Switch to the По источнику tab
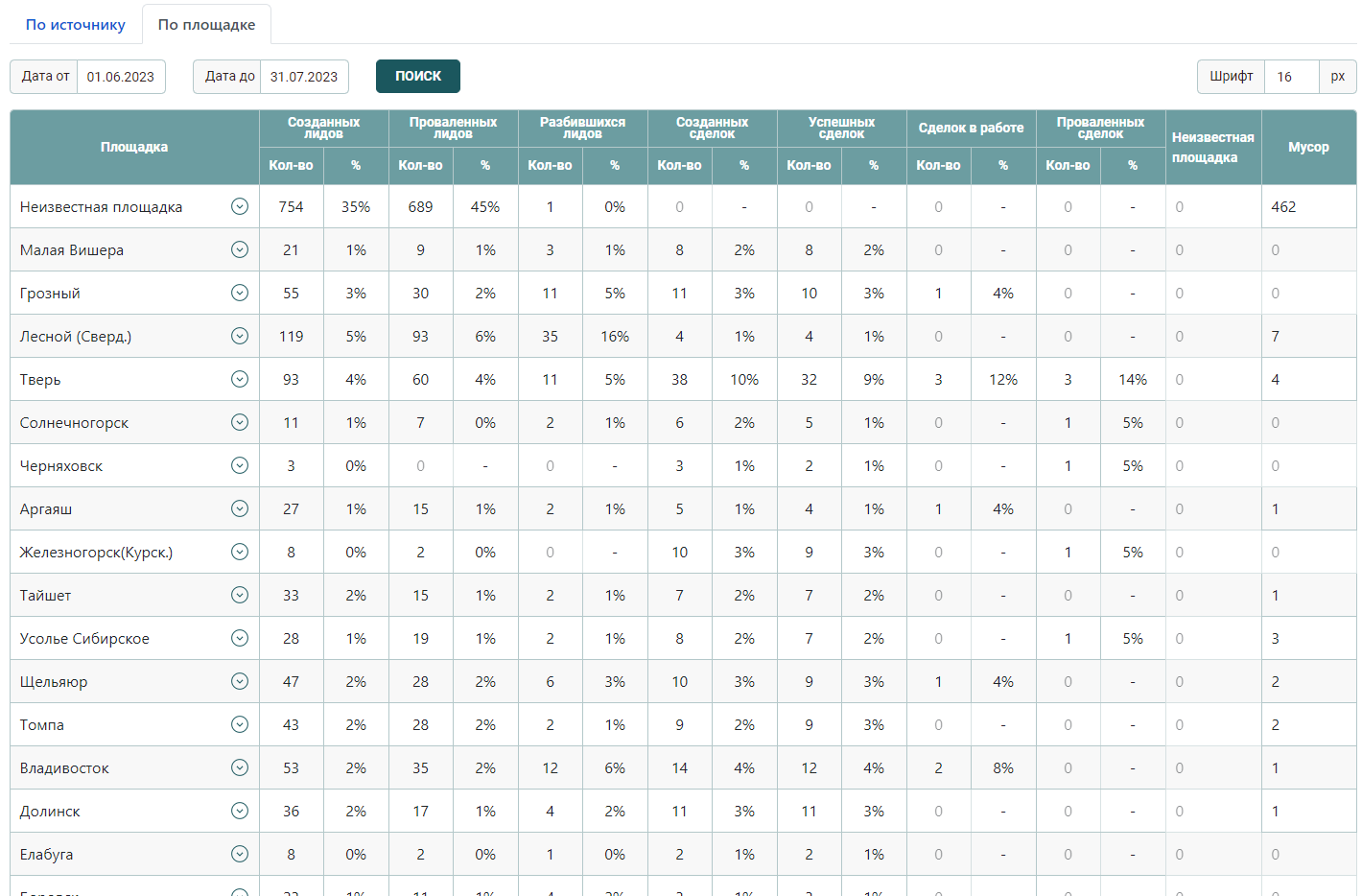The image size is (1362, 896). [x=76, y=25]
